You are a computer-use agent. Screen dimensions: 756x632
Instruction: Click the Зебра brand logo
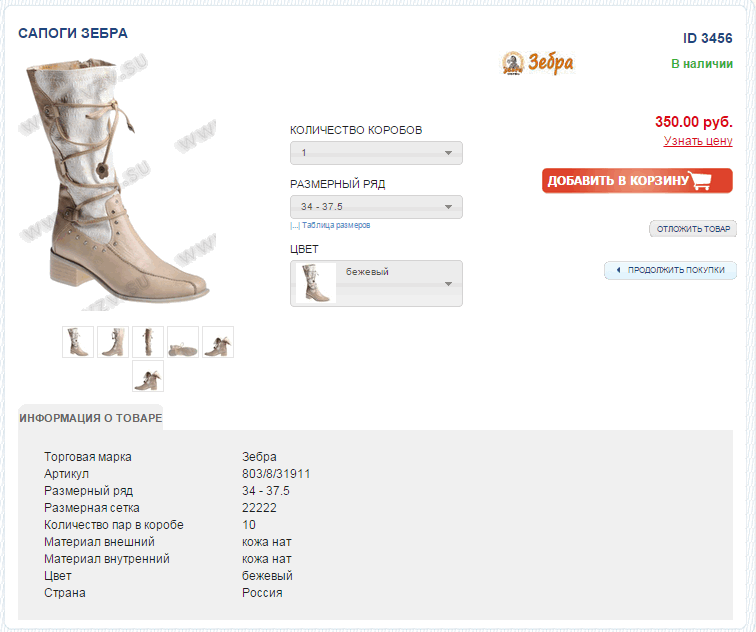pyautogui.click(x=538, y=63)
